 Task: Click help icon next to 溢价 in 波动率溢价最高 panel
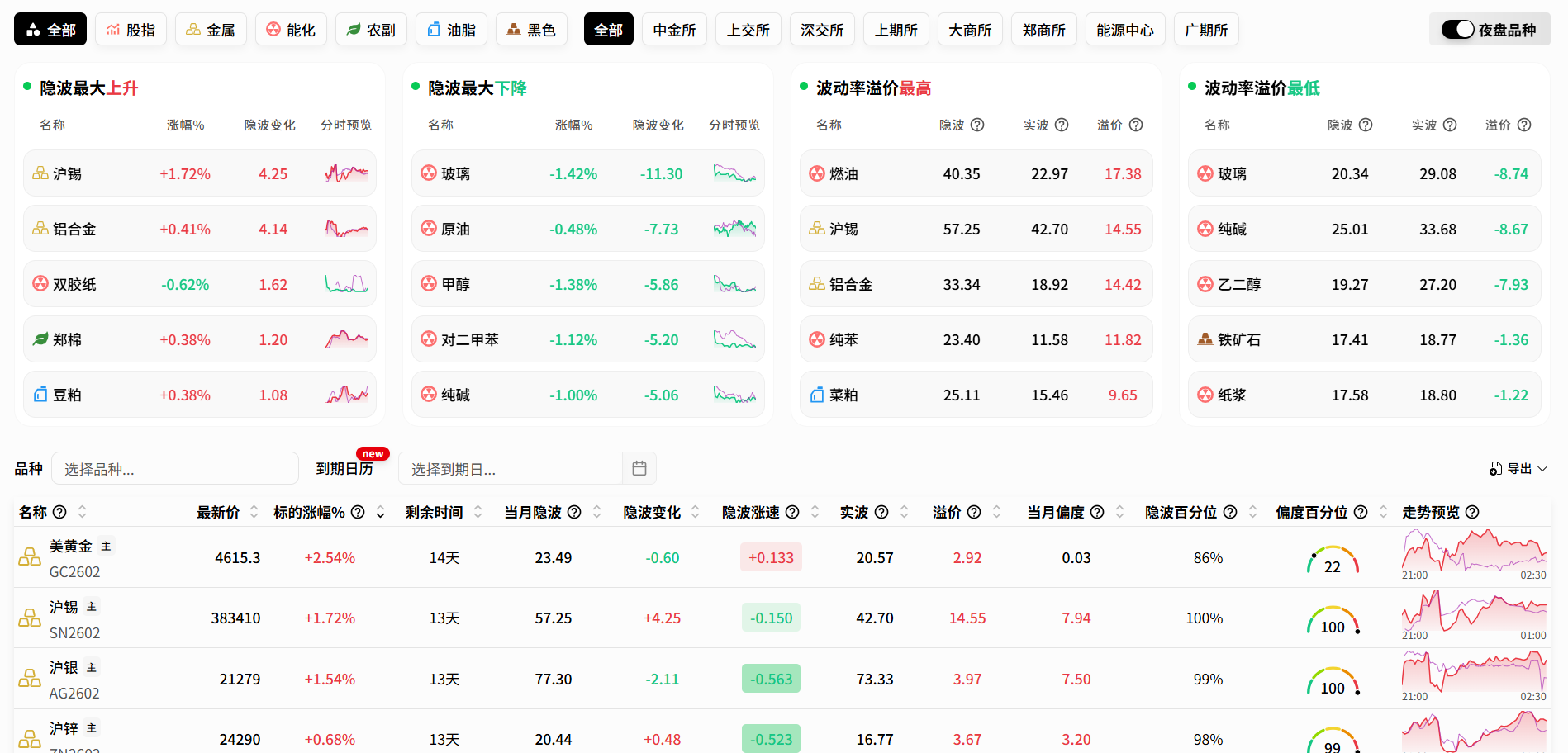(x=1136, y=125)
